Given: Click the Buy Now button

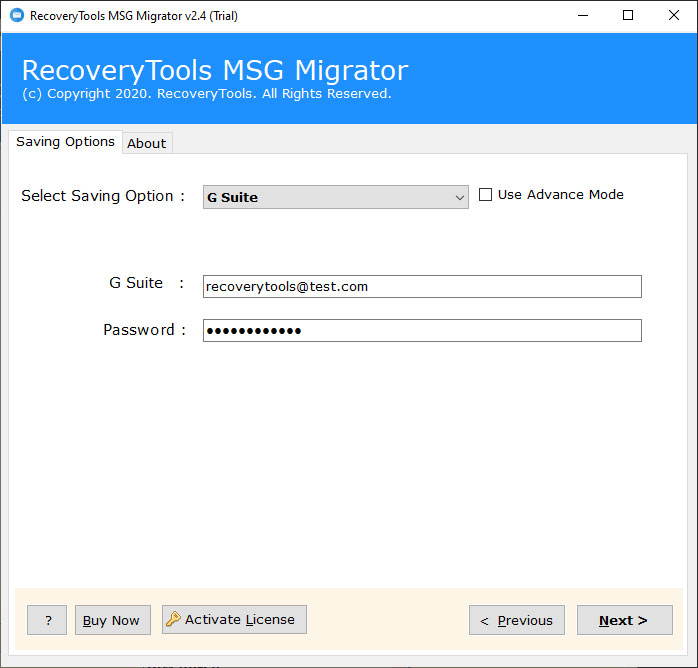Looking at the screenshot, I should [113, 620].
